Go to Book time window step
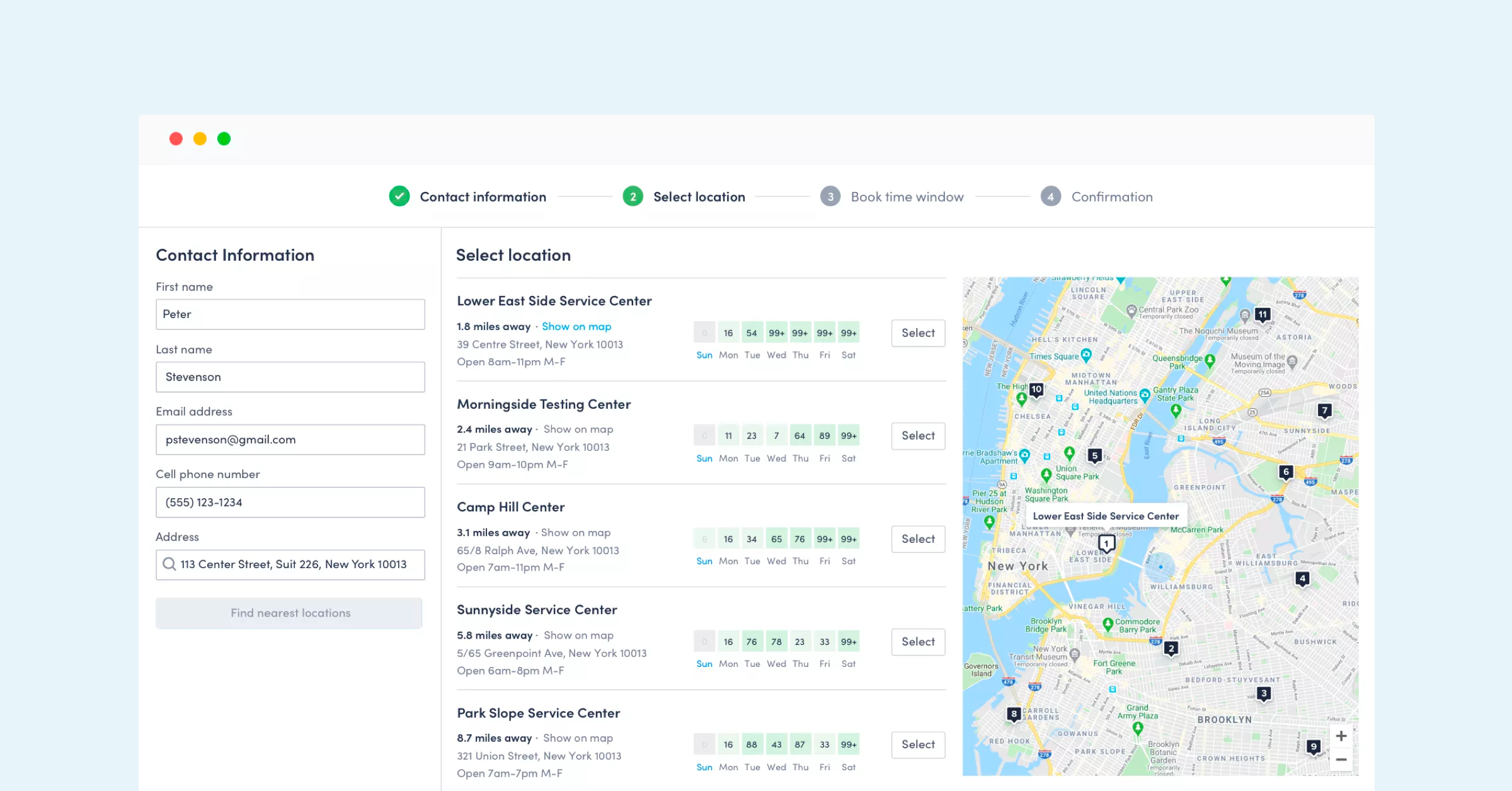Image resolution: width=1512 pixels, height=791 pixels. pyautogui.click(x=907, y=196)
